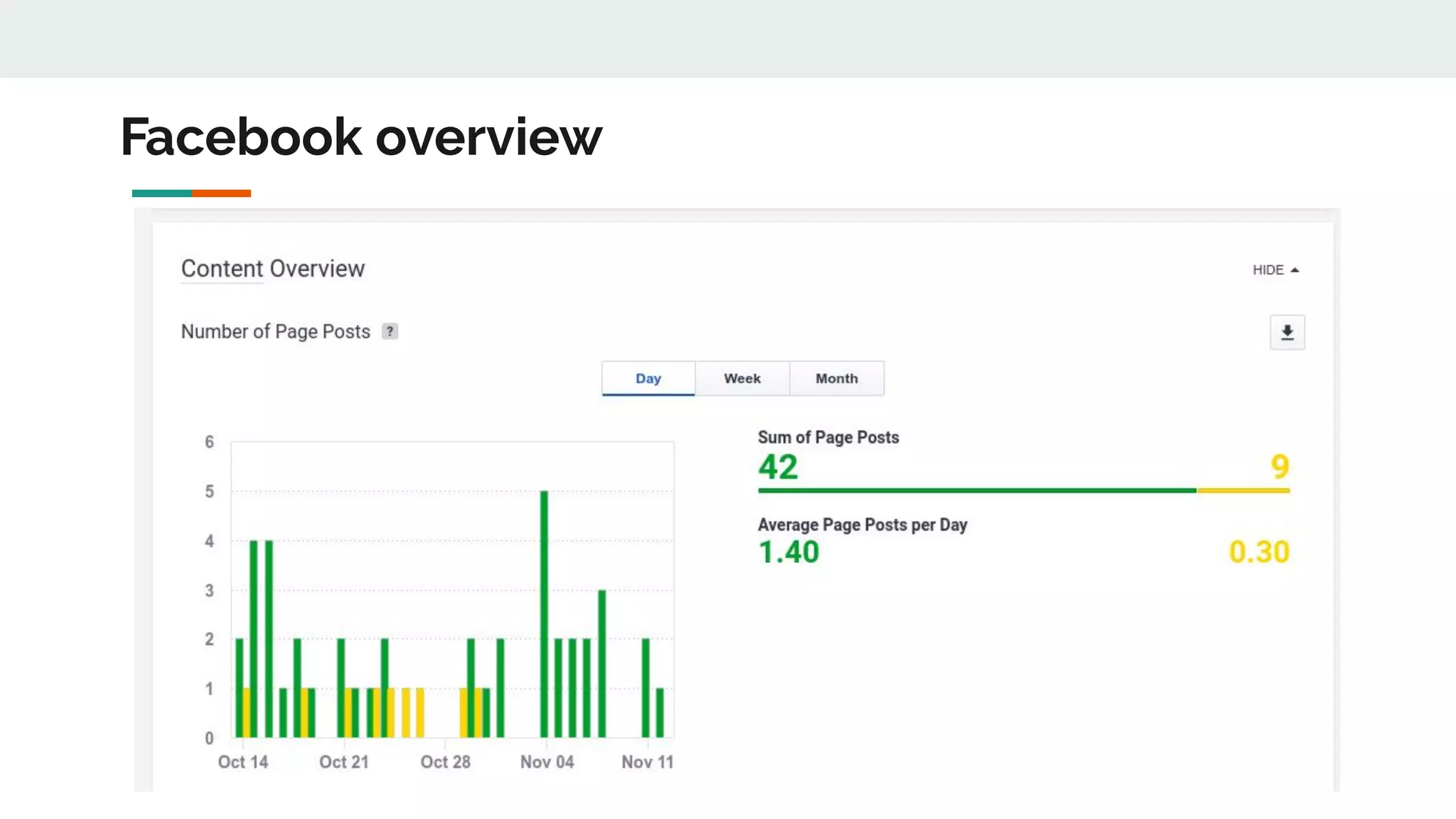Click the 0.30 average value

click(x=1259, y=552)
